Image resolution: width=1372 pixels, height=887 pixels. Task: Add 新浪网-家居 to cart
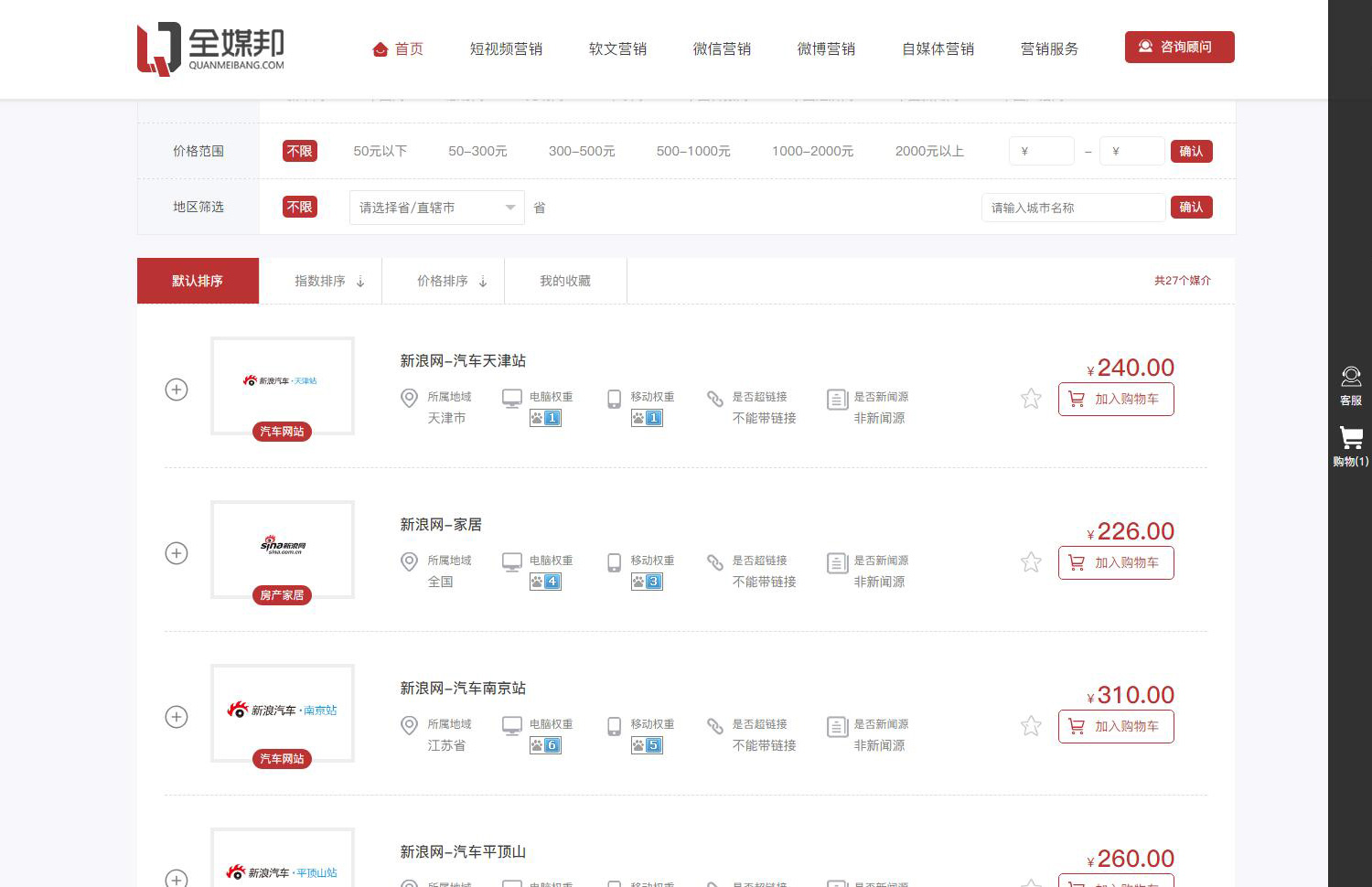(x=1116, y=563)
